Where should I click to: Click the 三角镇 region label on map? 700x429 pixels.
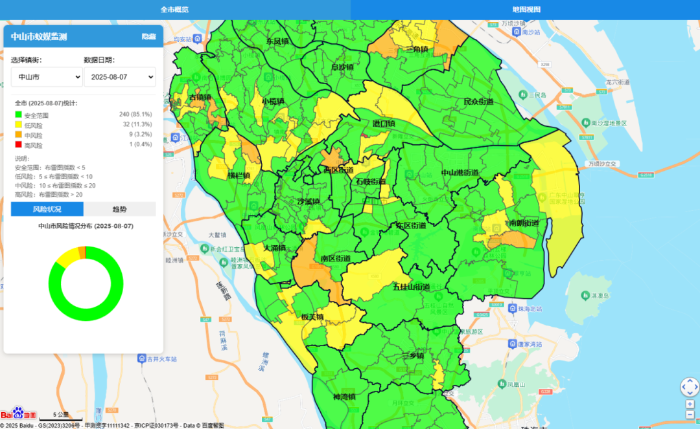[417, 50]
